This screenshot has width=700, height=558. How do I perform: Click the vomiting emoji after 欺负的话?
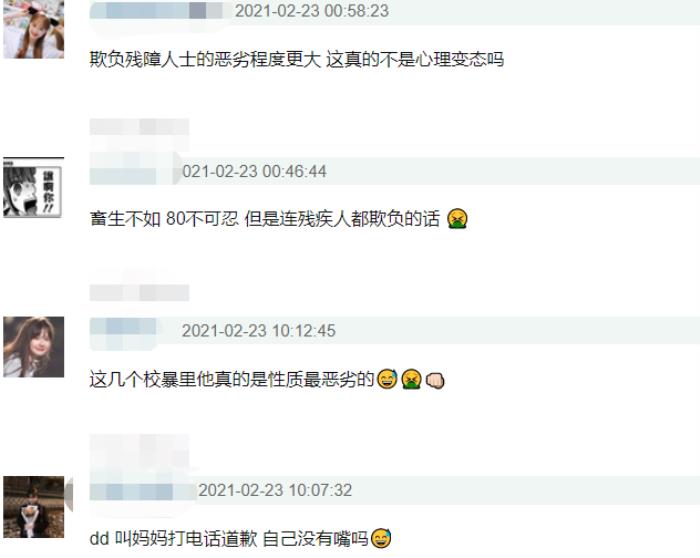(x=458, y=219)
